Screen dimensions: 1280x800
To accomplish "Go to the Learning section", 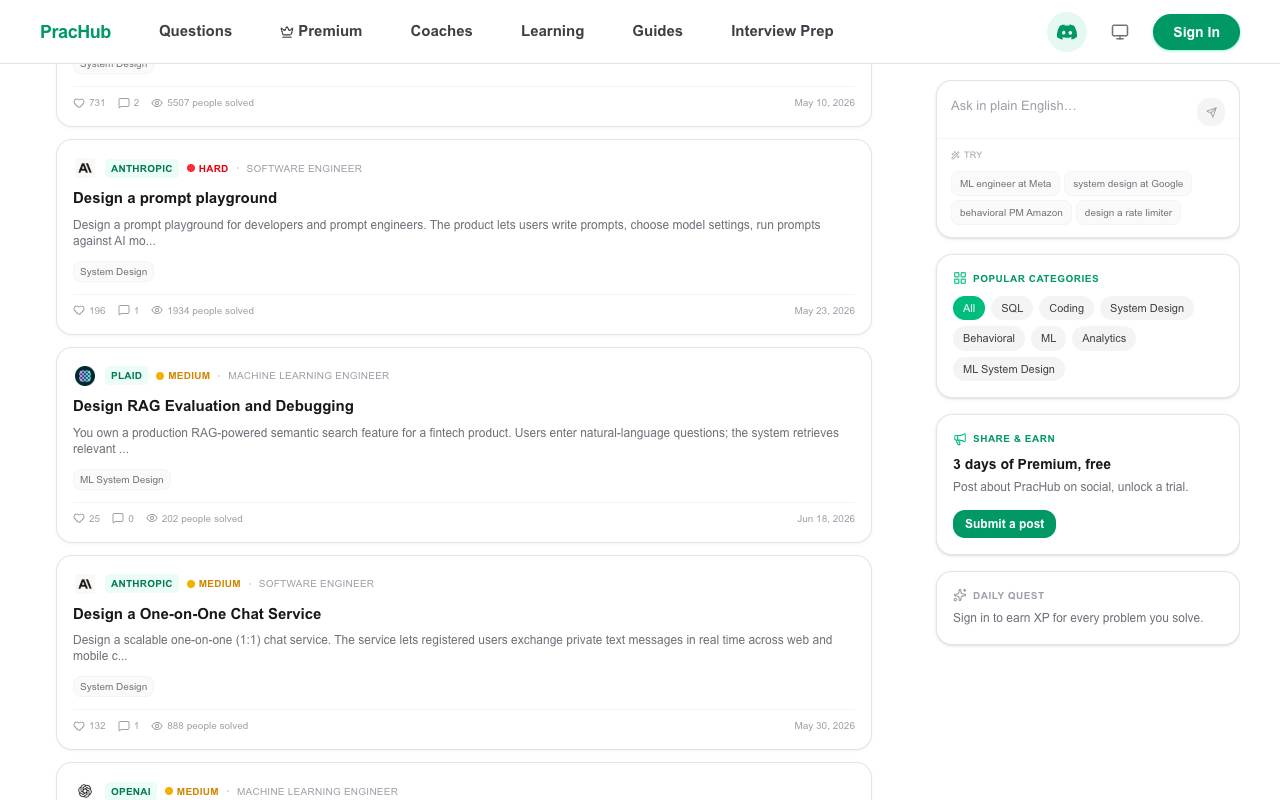I will click(x=552, y=31).
